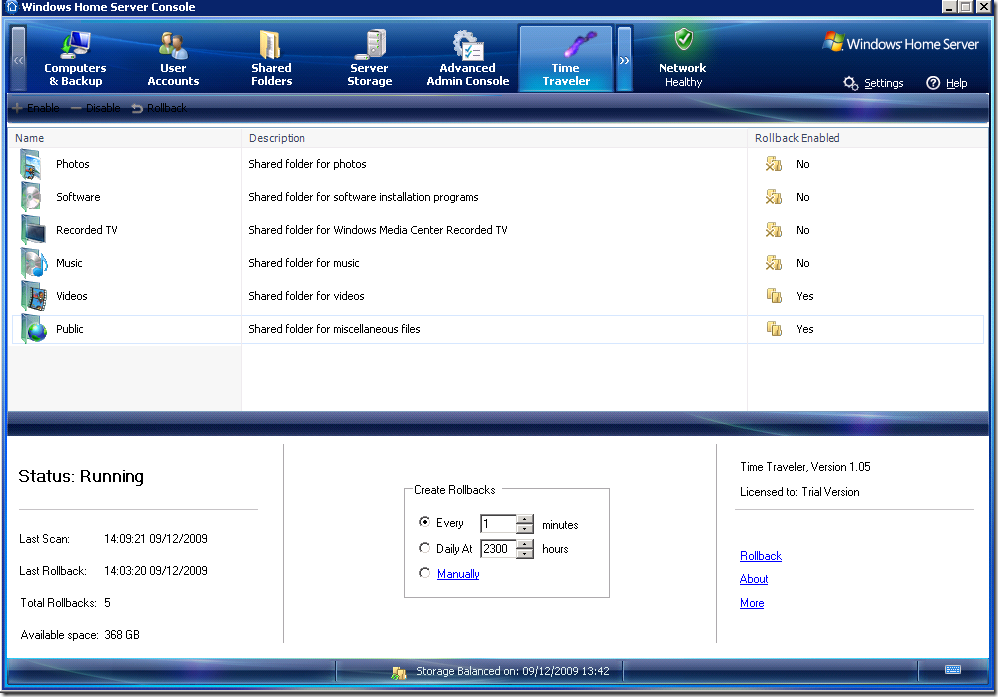Viewport: 998px width, 697px height.
Task: Select the Music folder icon
Action: [x=34, y=264]
